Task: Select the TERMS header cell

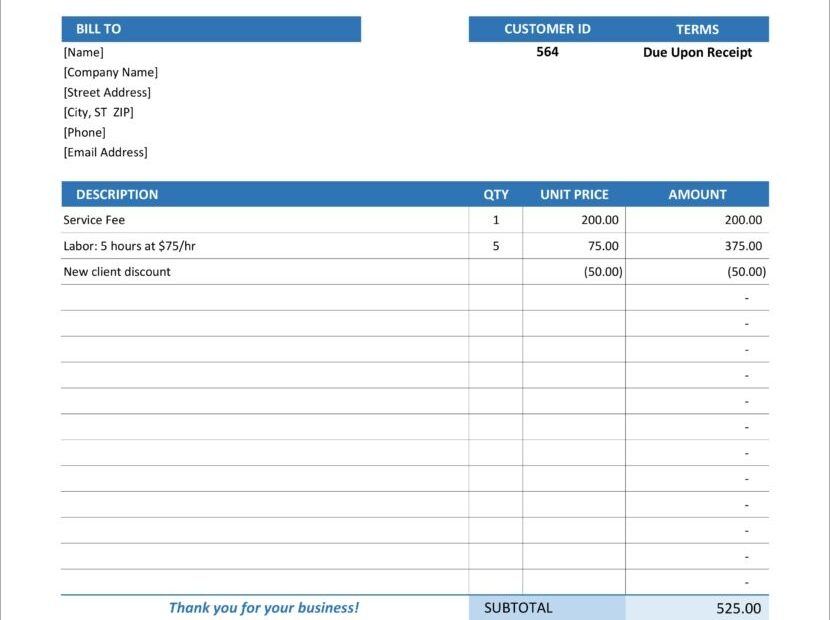Action: tap(696, 29)
